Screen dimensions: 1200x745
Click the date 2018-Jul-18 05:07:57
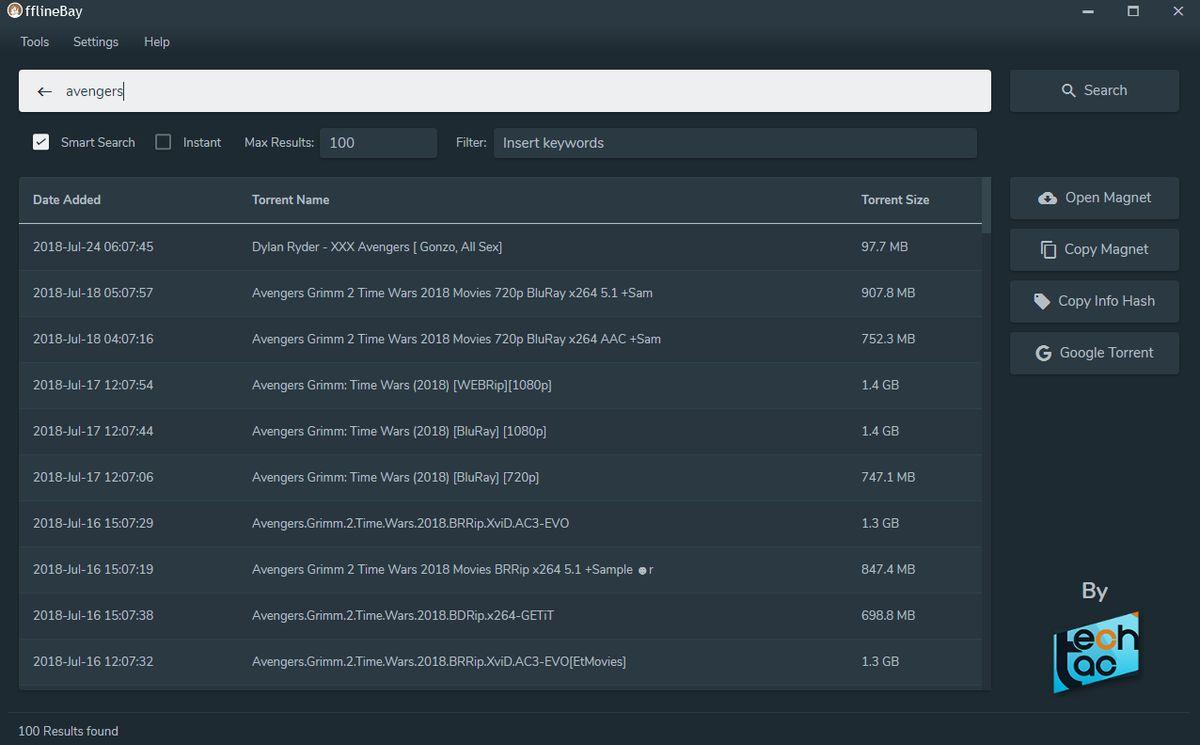click(93, 293)
